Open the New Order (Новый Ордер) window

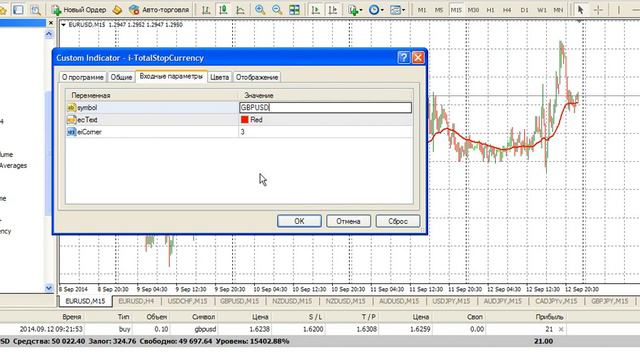click(79, 9)
